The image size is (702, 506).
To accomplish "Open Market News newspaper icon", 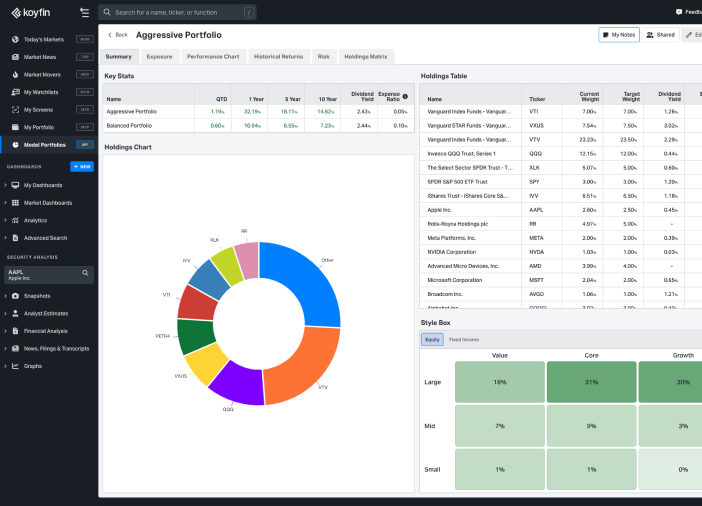I will tap(15, 57).
